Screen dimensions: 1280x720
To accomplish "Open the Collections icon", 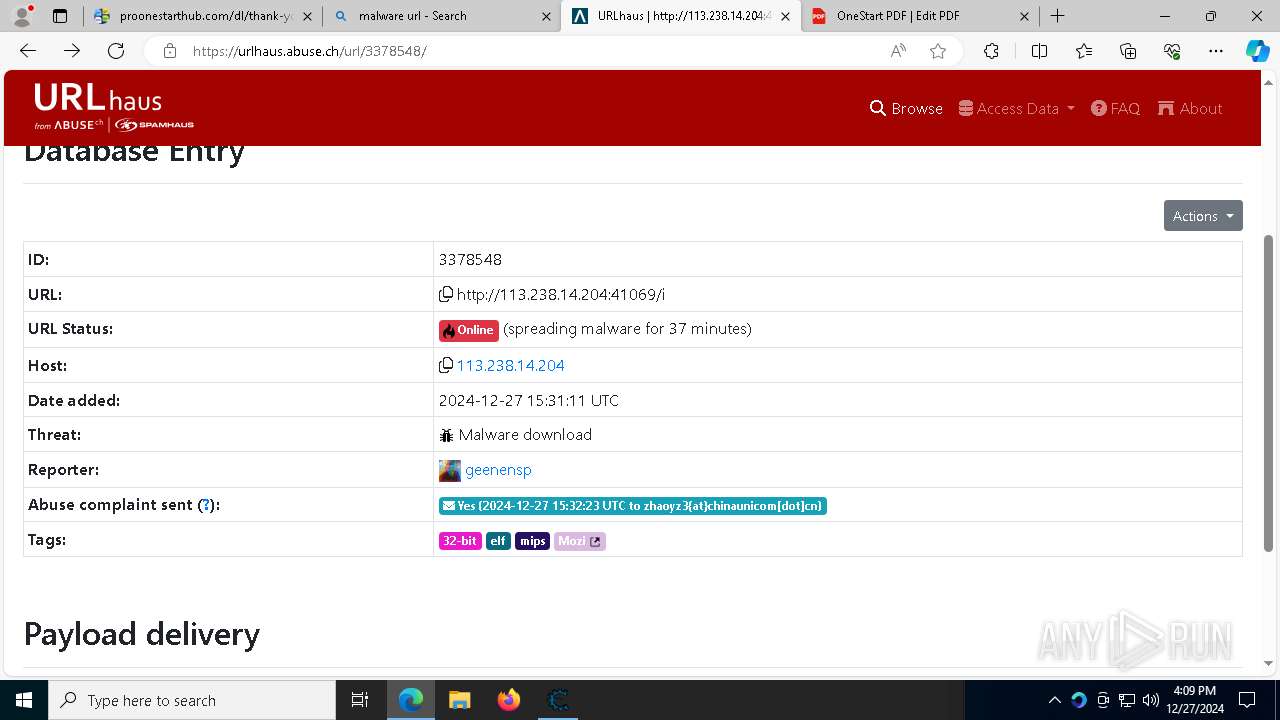I will [1128, 51].
